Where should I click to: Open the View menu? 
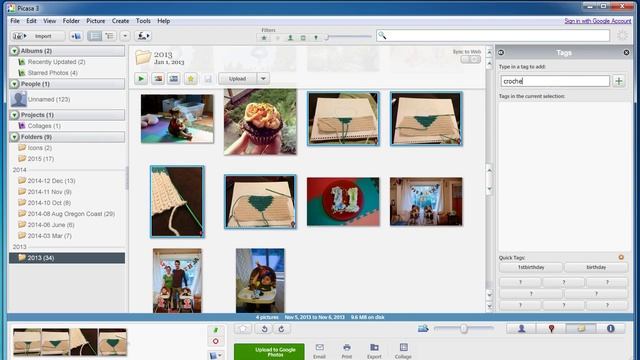coord(49,21)
